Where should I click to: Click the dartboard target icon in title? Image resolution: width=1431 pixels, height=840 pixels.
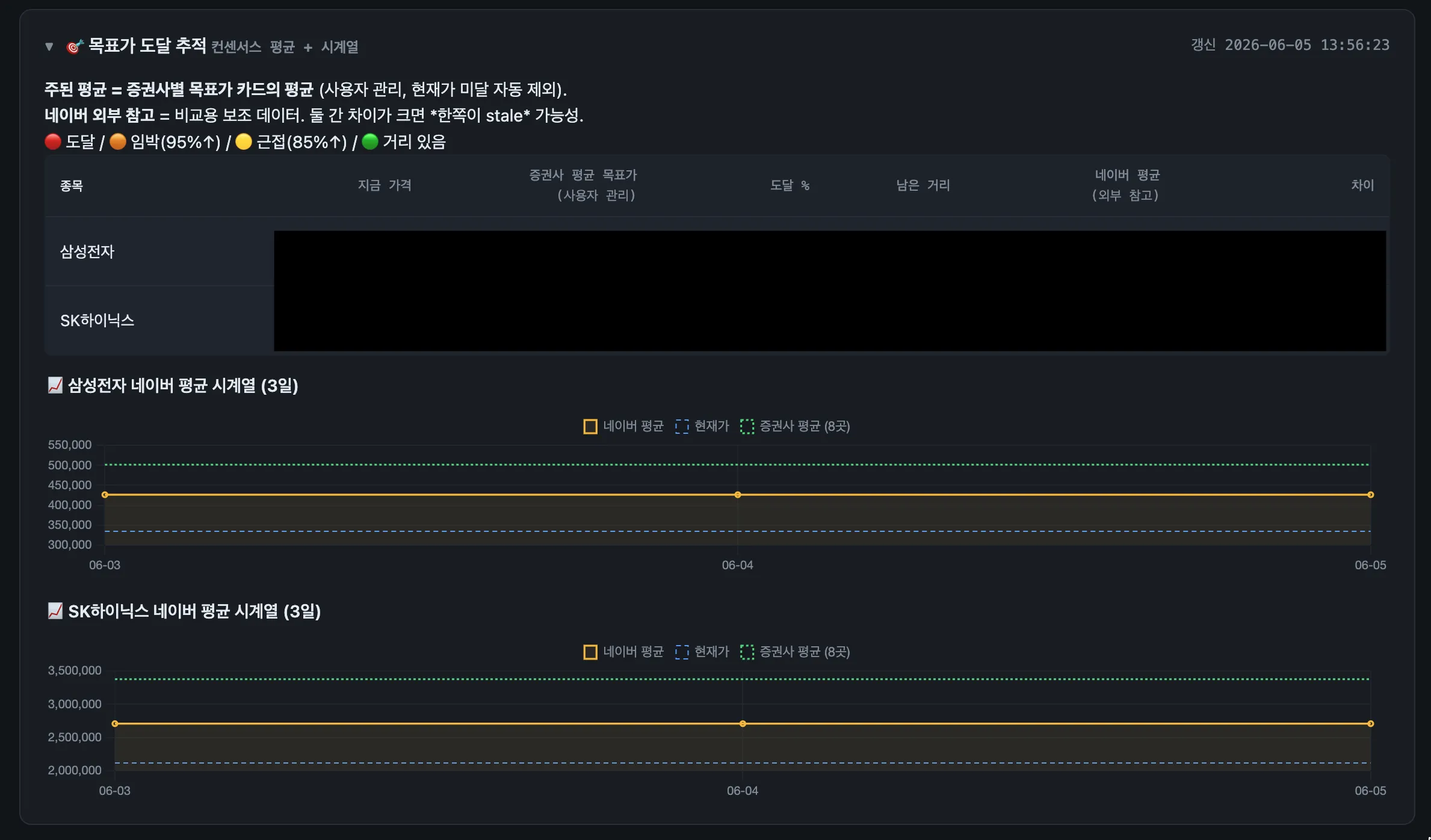74,46
